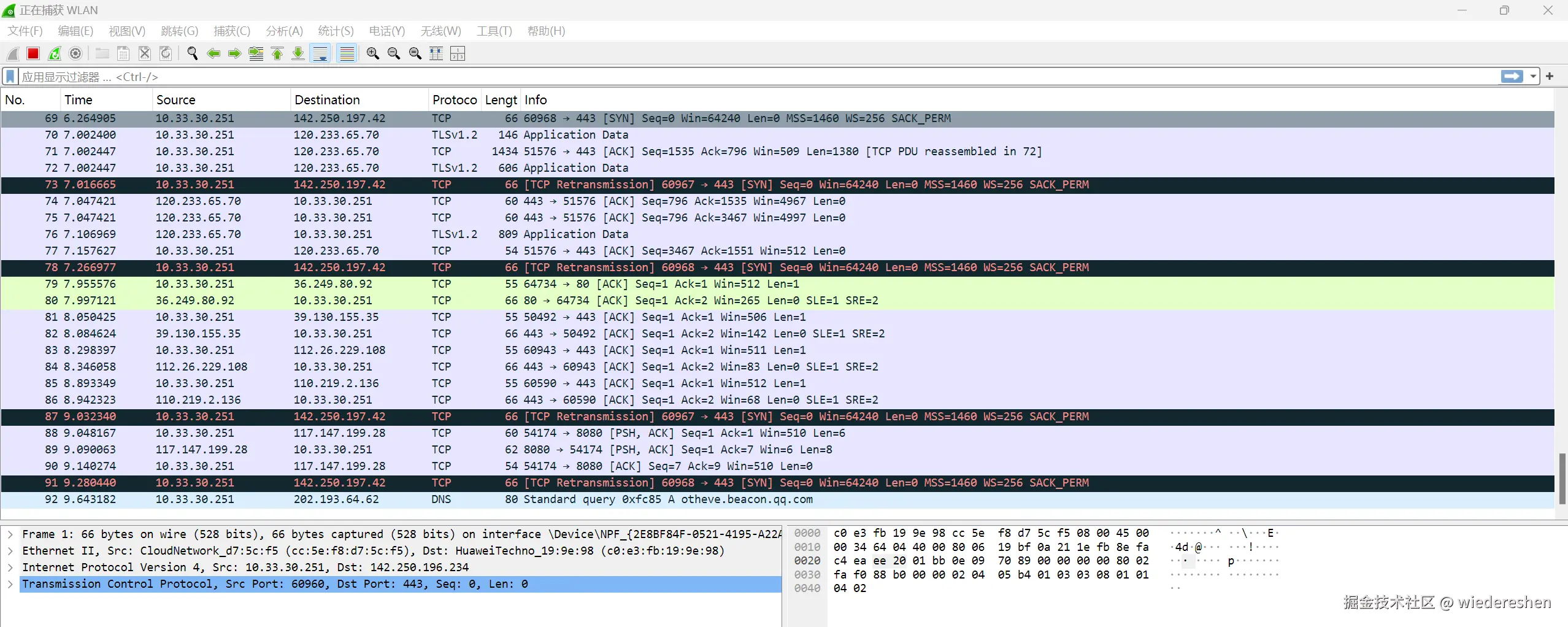Open the 捕获(C) menu

(232, 31)
